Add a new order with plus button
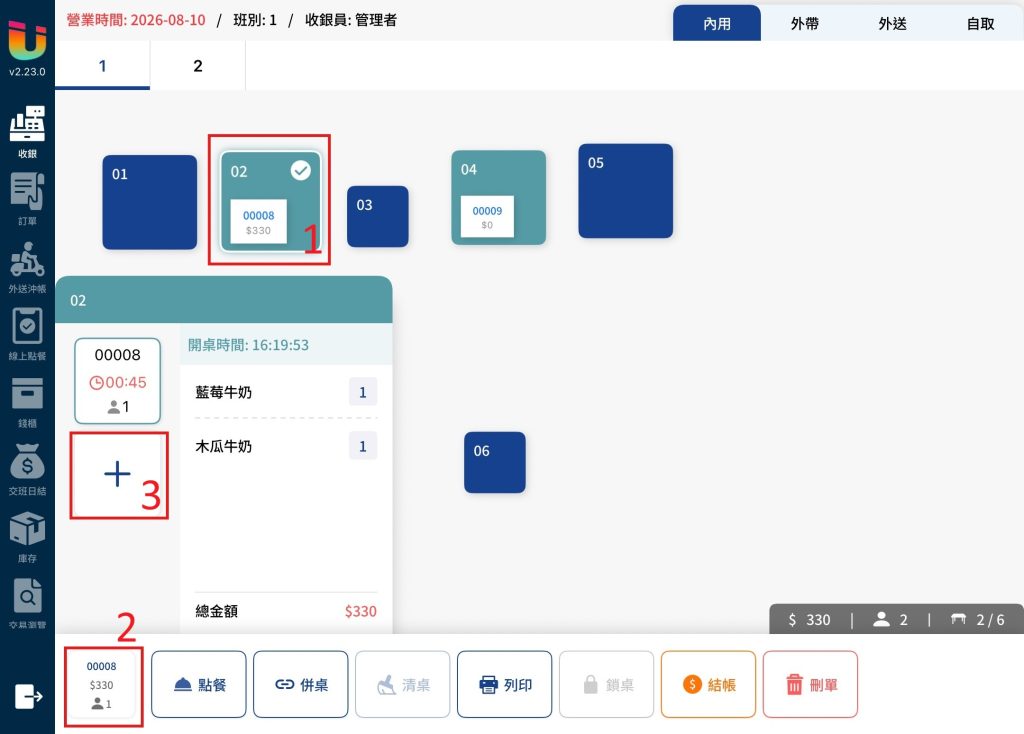 tap(118, 474)
